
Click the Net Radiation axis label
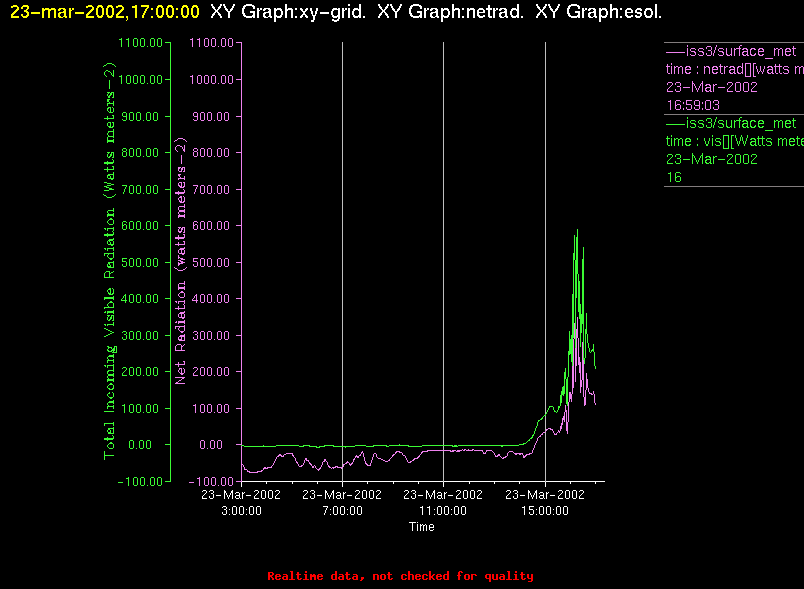tap(180, 261)
